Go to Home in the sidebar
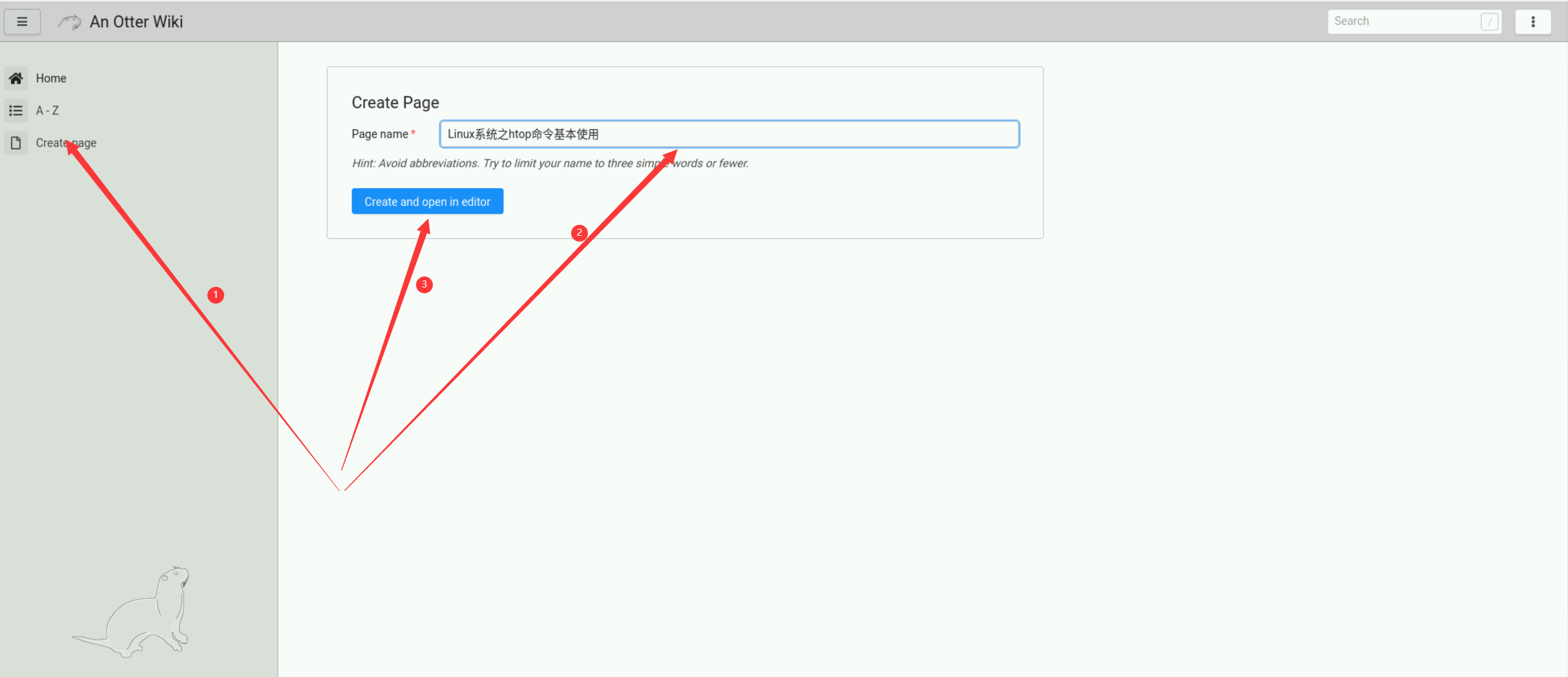This screenshot has height=677, width=1568. pyautogui.click(x=51, y=78)
